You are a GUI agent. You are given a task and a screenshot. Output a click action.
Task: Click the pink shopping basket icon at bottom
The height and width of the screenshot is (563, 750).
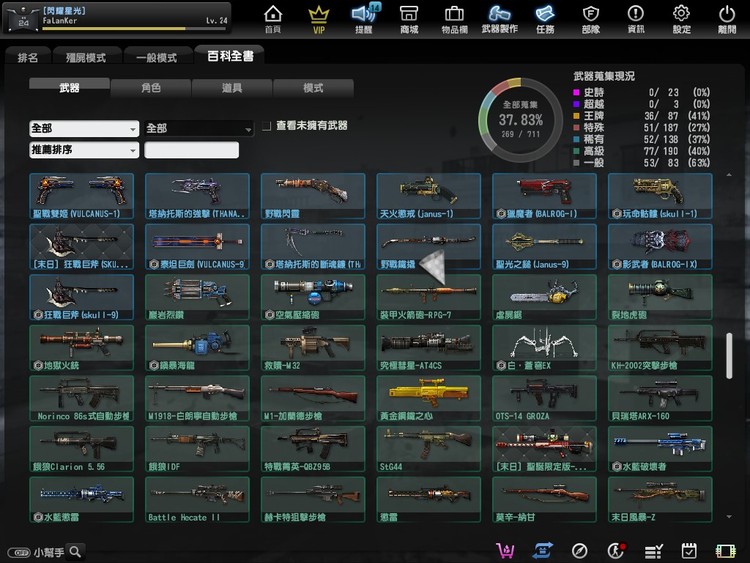click(x=505, y=551)
